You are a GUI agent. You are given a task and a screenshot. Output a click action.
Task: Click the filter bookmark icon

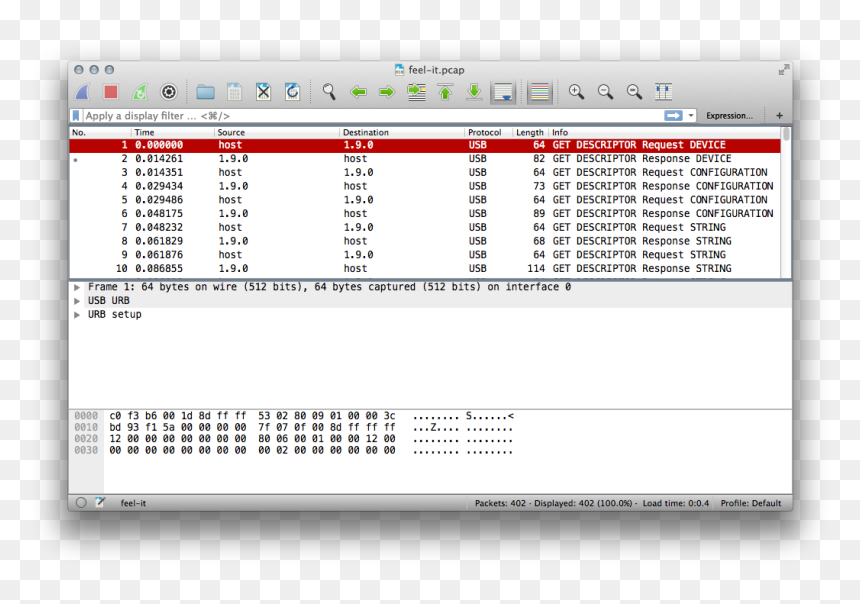click(x=76, y=116)
